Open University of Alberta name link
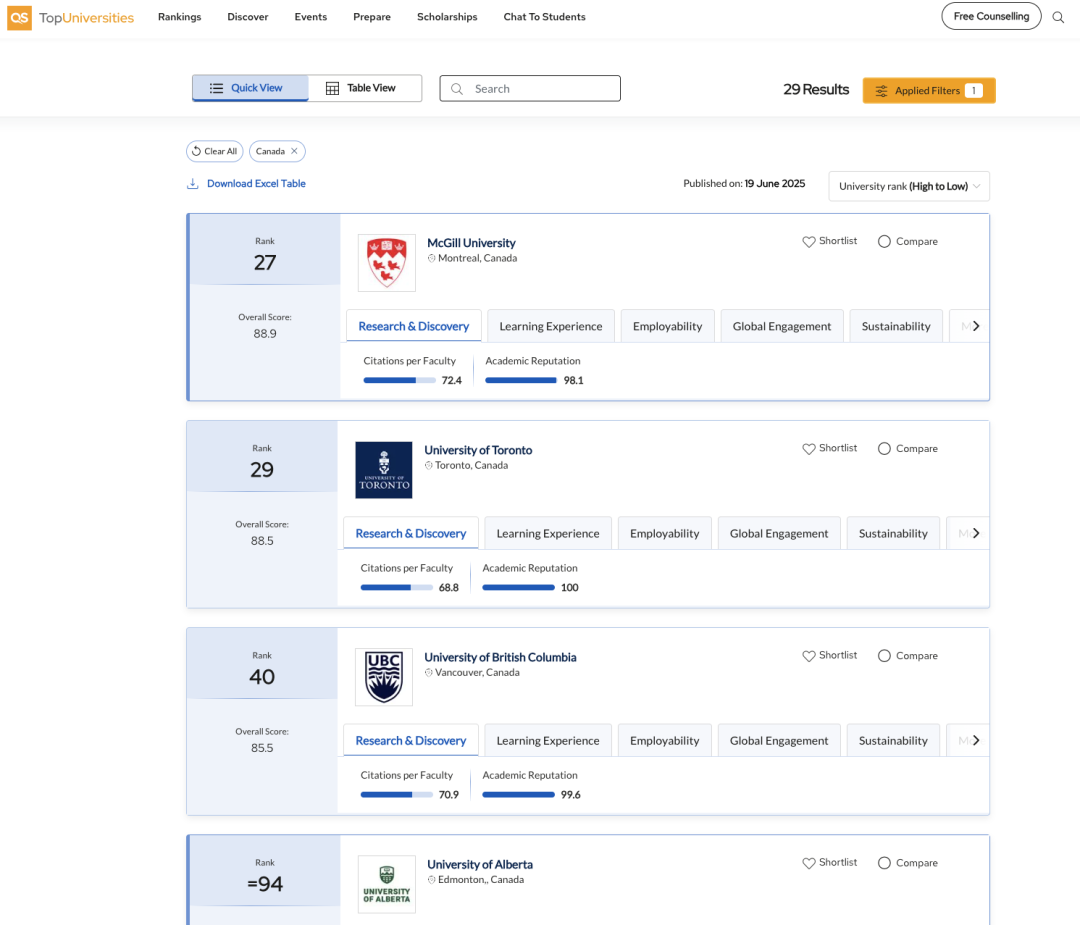Image resolution: width=1080 pixels, height=925 pixels. point(480,864)
